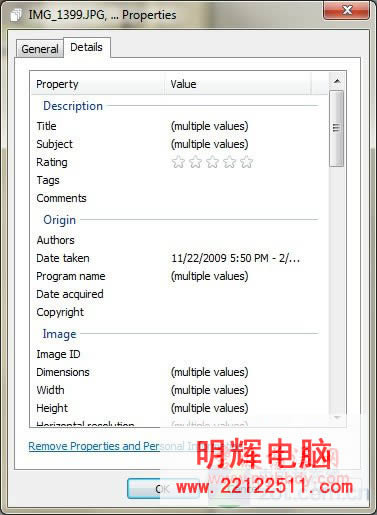The height and width of the screenshot is (515, 377).
Task: Click the Description section heading
Action: pos(73,106)
